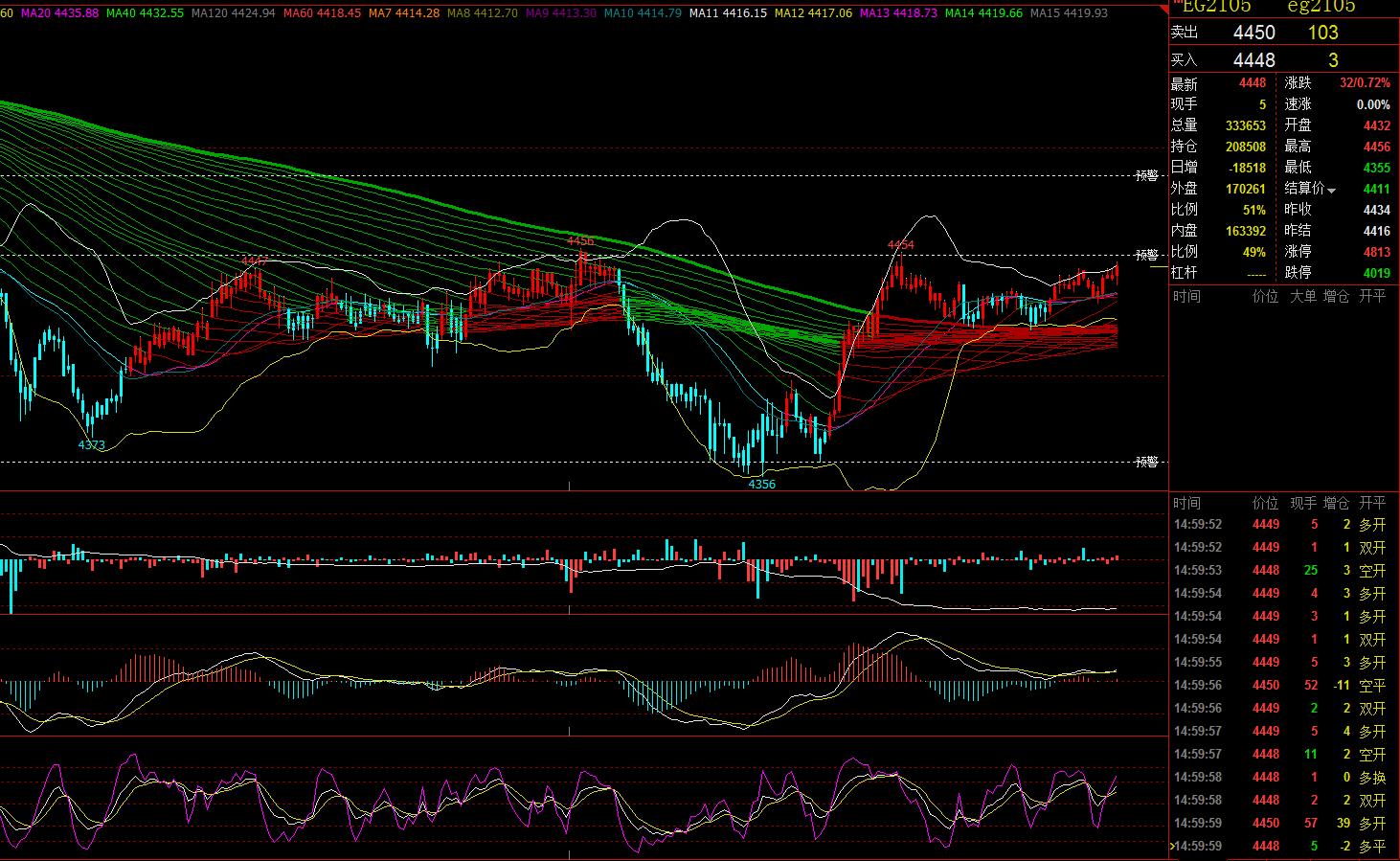Open the 结算价 dropdown arrow
This screenshot has width=1400, height=861.
coord(1332,191)
